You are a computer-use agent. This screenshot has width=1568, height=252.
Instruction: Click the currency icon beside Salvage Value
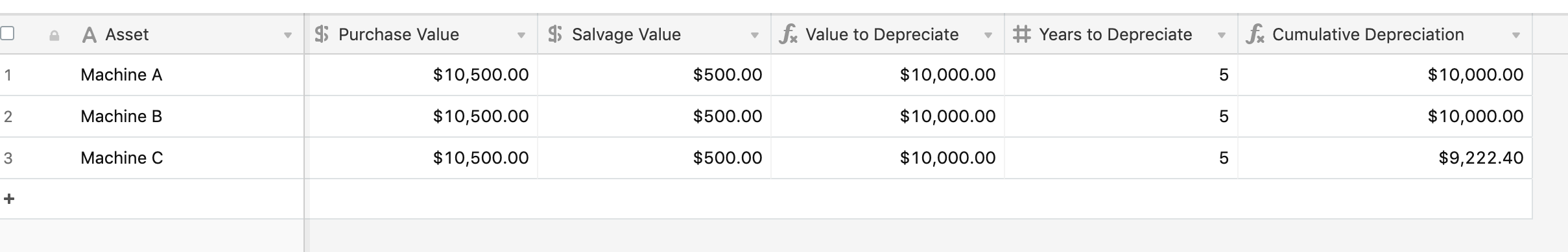click(x=555, y=34)
